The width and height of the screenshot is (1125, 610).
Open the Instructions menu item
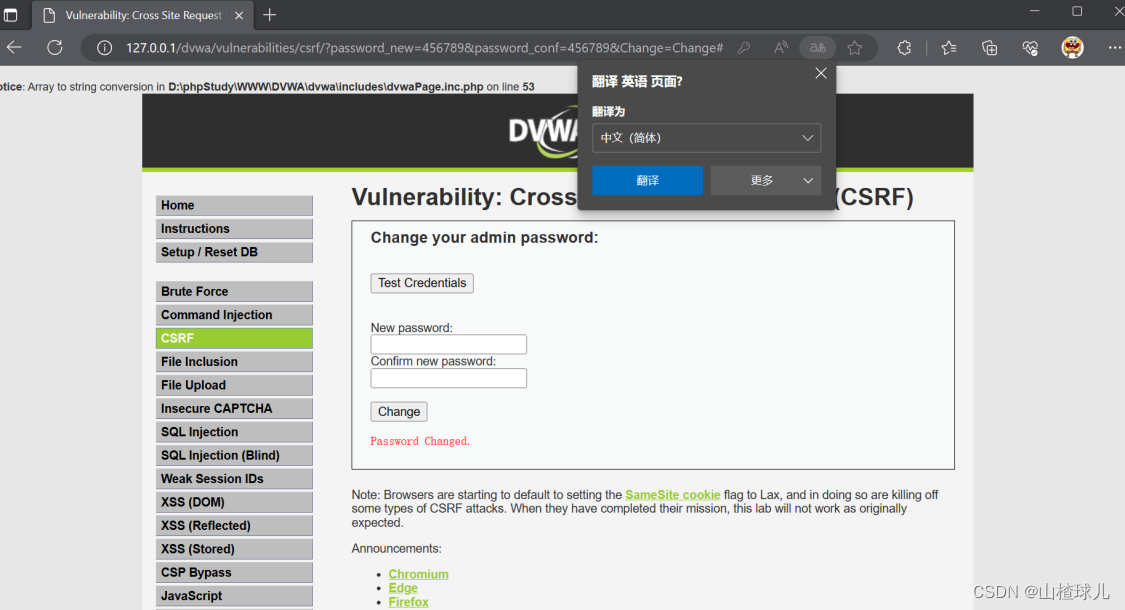pyautogui.click(x=234, y=229)
